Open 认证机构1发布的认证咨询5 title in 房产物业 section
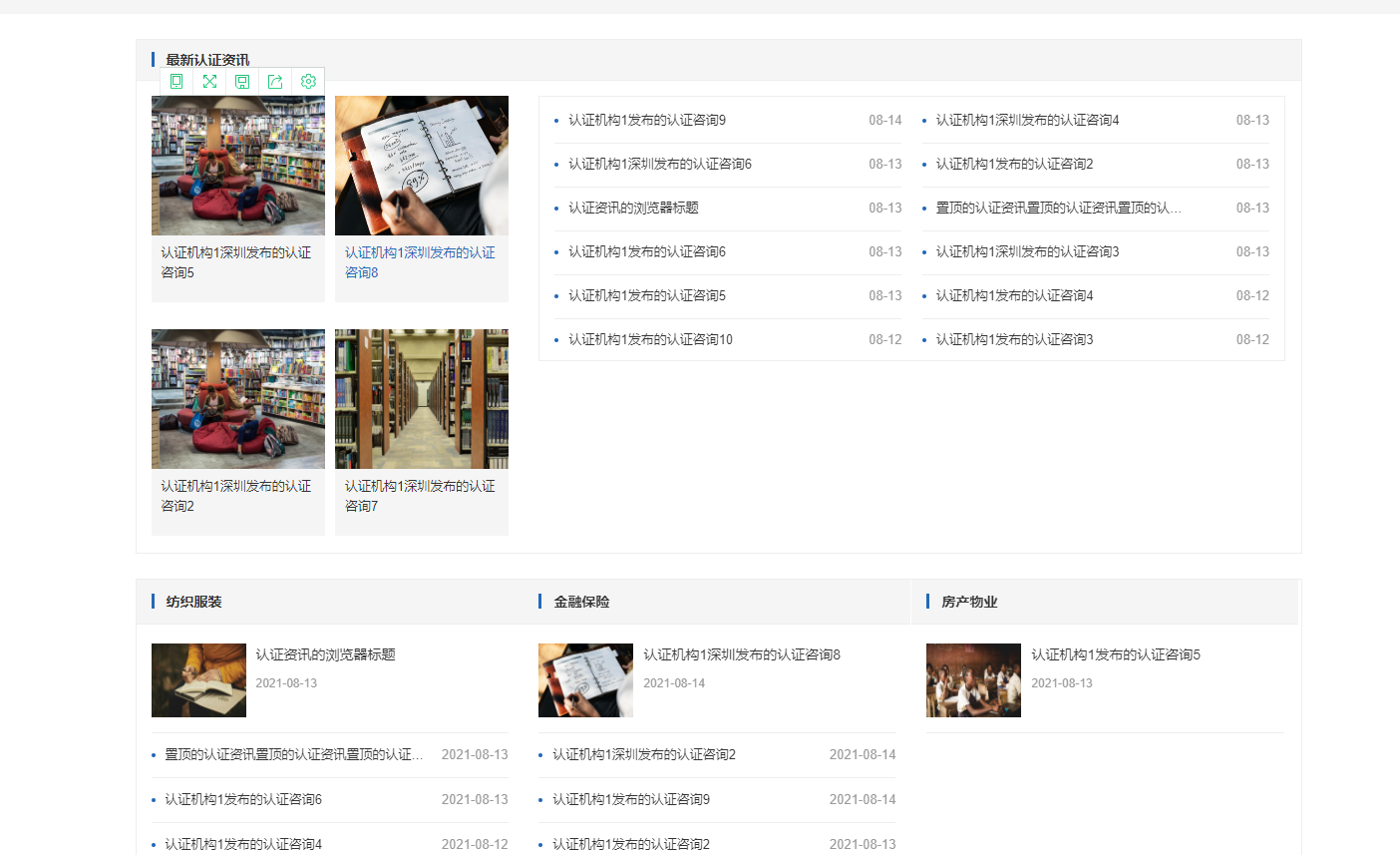This screenshot has width=1400, height=855. coord(1116,654)
